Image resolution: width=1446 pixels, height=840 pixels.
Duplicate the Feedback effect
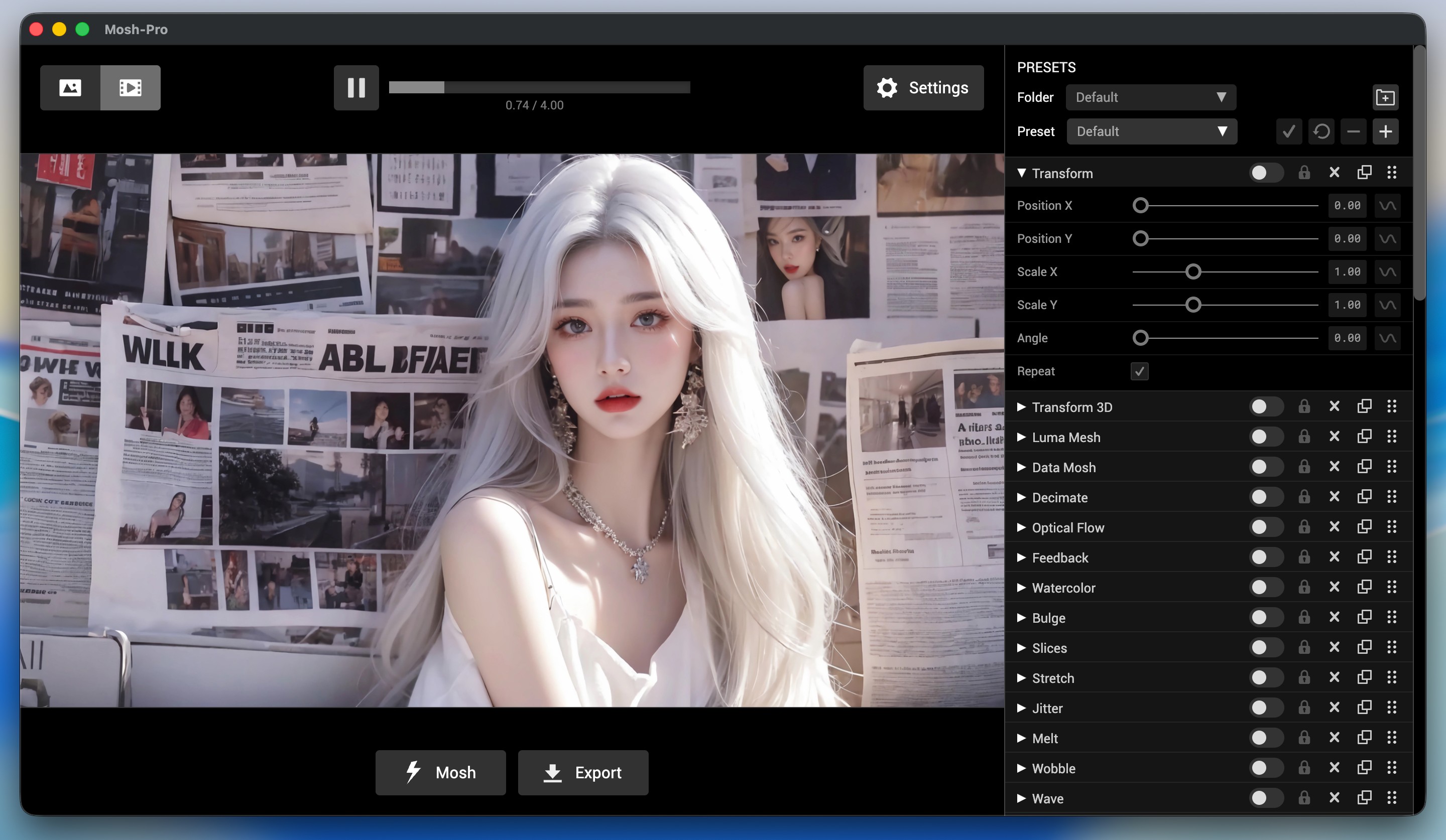pyautogui.click(x=1364, y=557)
